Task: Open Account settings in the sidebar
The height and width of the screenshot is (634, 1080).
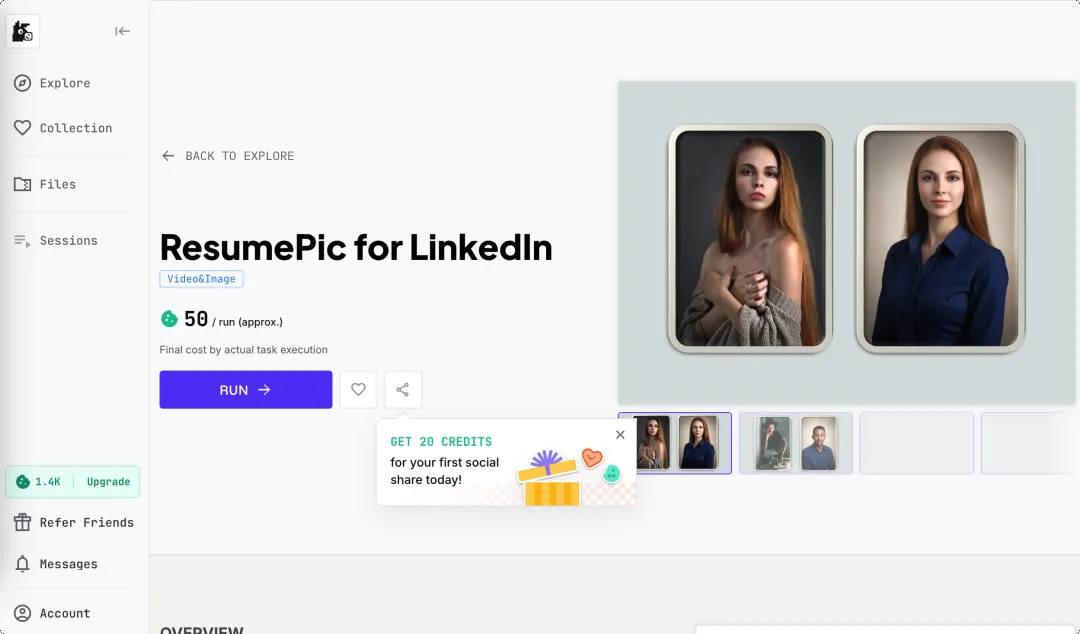Action: (65, 613)
